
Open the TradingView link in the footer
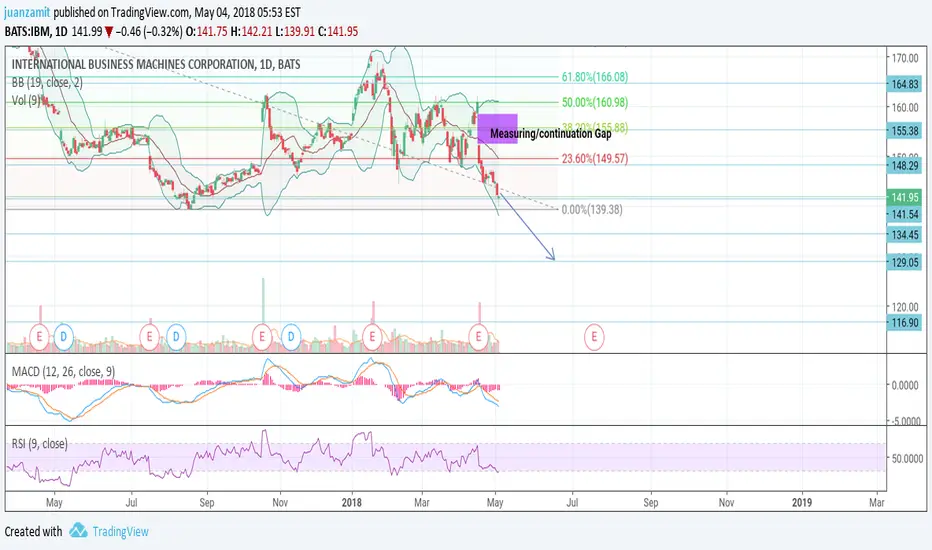point(120,532)
